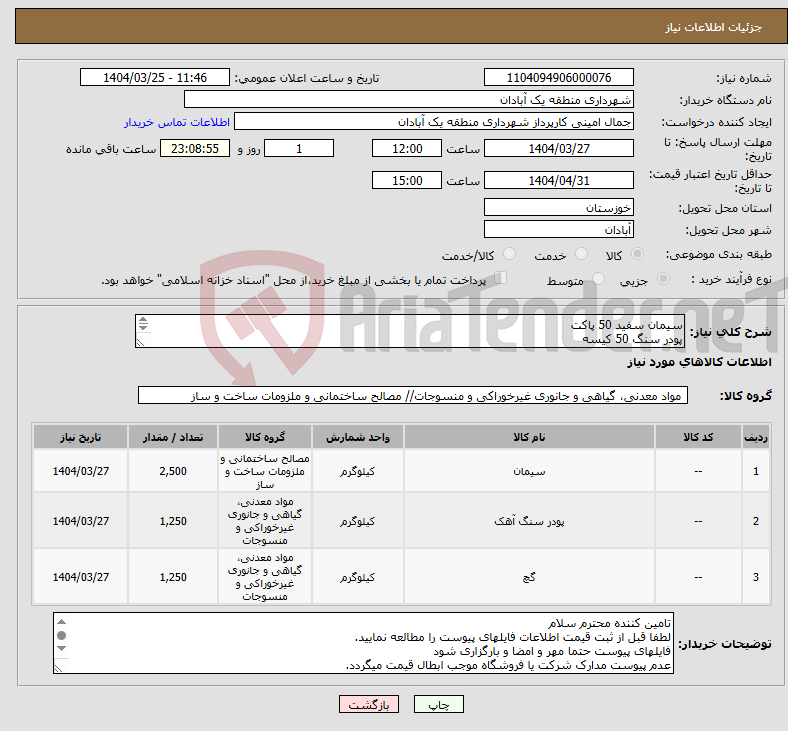The width and height of the screenshot is (788, 731).
Task: Click the پودر سنگ آهک item name cell
Action: (529, 521)
